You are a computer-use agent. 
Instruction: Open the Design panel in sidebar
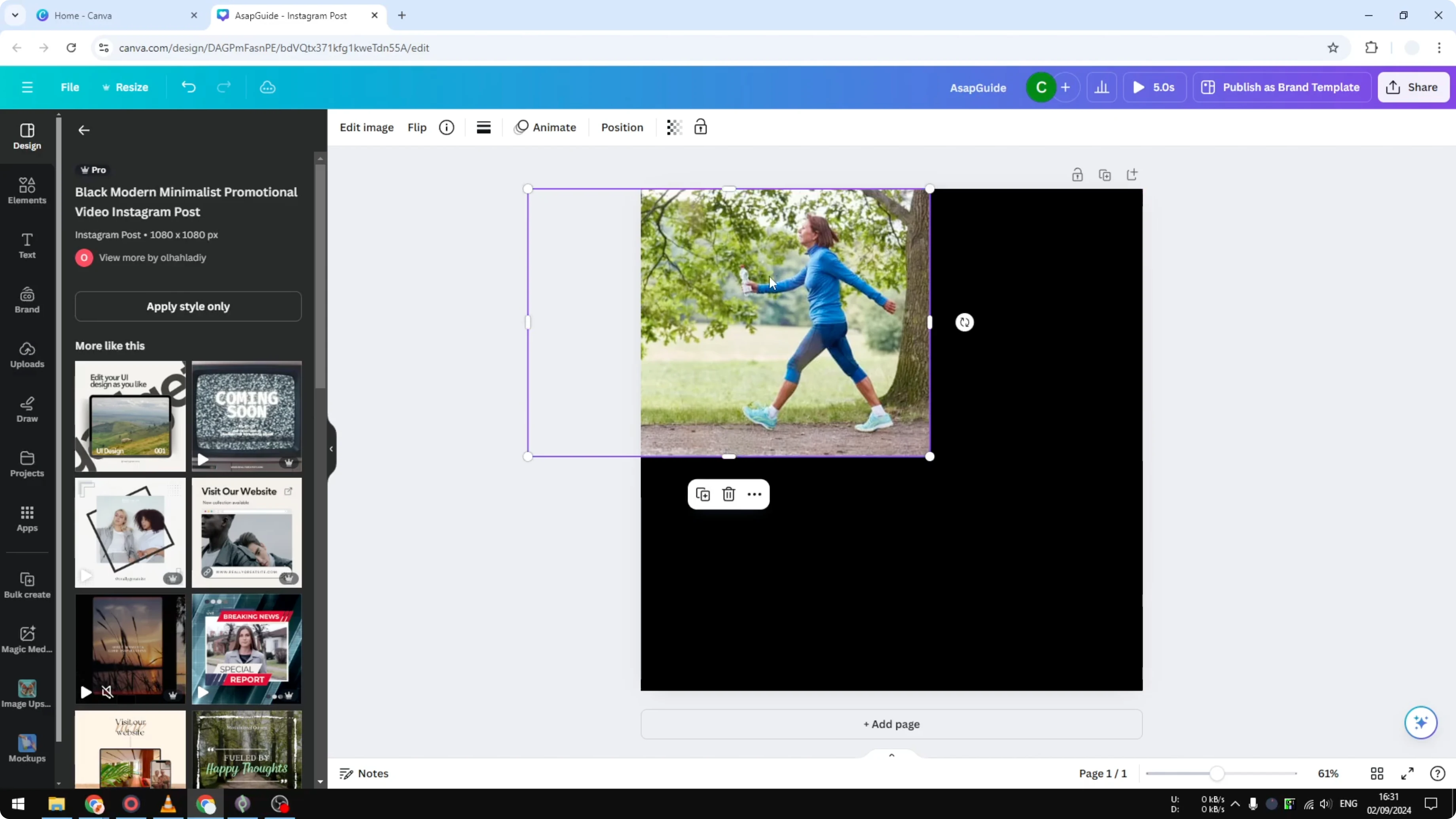coord(27,137)
